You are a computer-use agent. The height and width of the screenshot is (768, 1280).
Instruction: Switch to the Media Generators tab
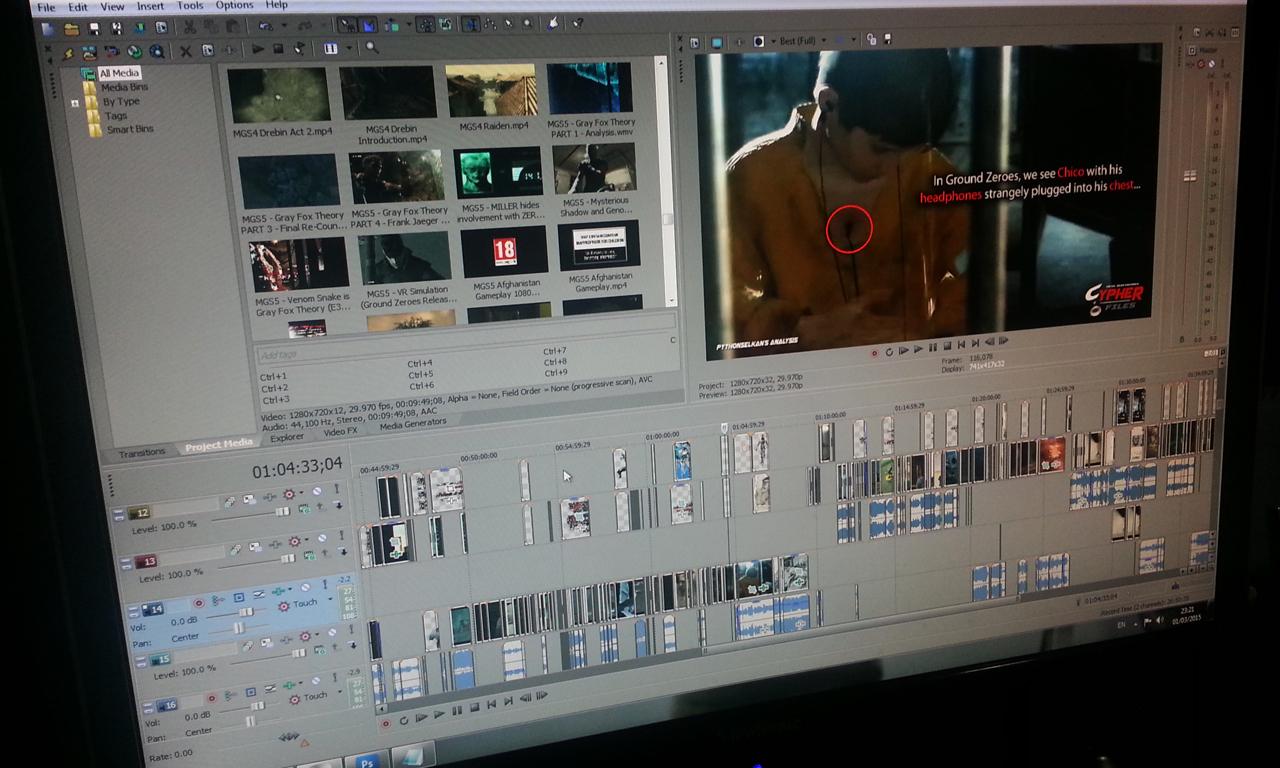coord(413,424)
